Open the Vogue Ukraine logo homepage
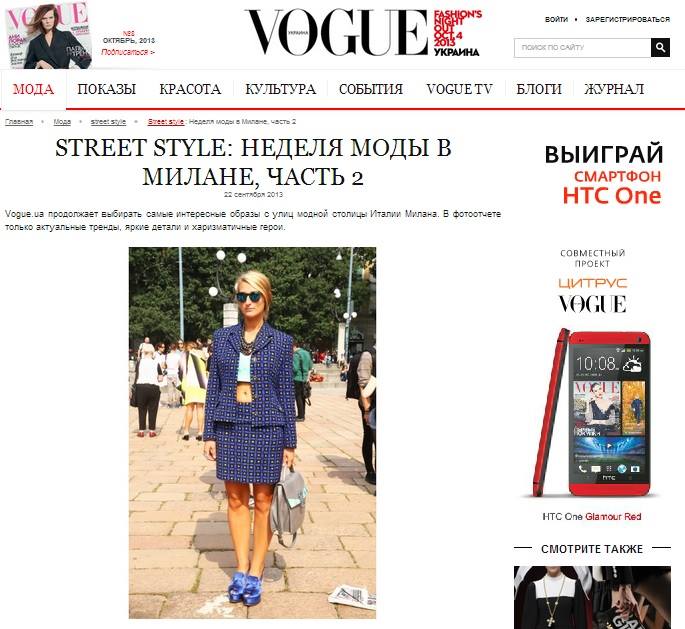The height and width of the screenshot is (629, 685). [x=337, y=33]
